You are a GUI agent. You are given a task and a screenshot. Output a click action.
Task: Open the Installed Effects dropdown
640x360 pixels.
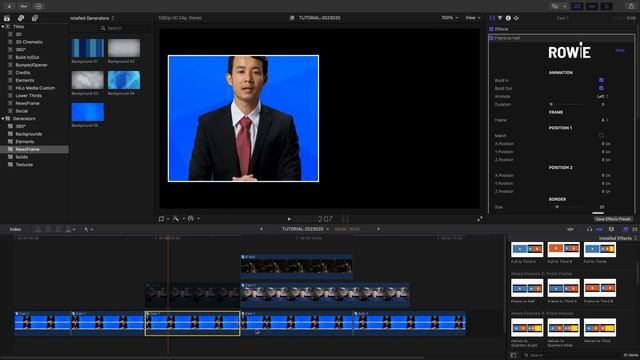click(618, 238)
